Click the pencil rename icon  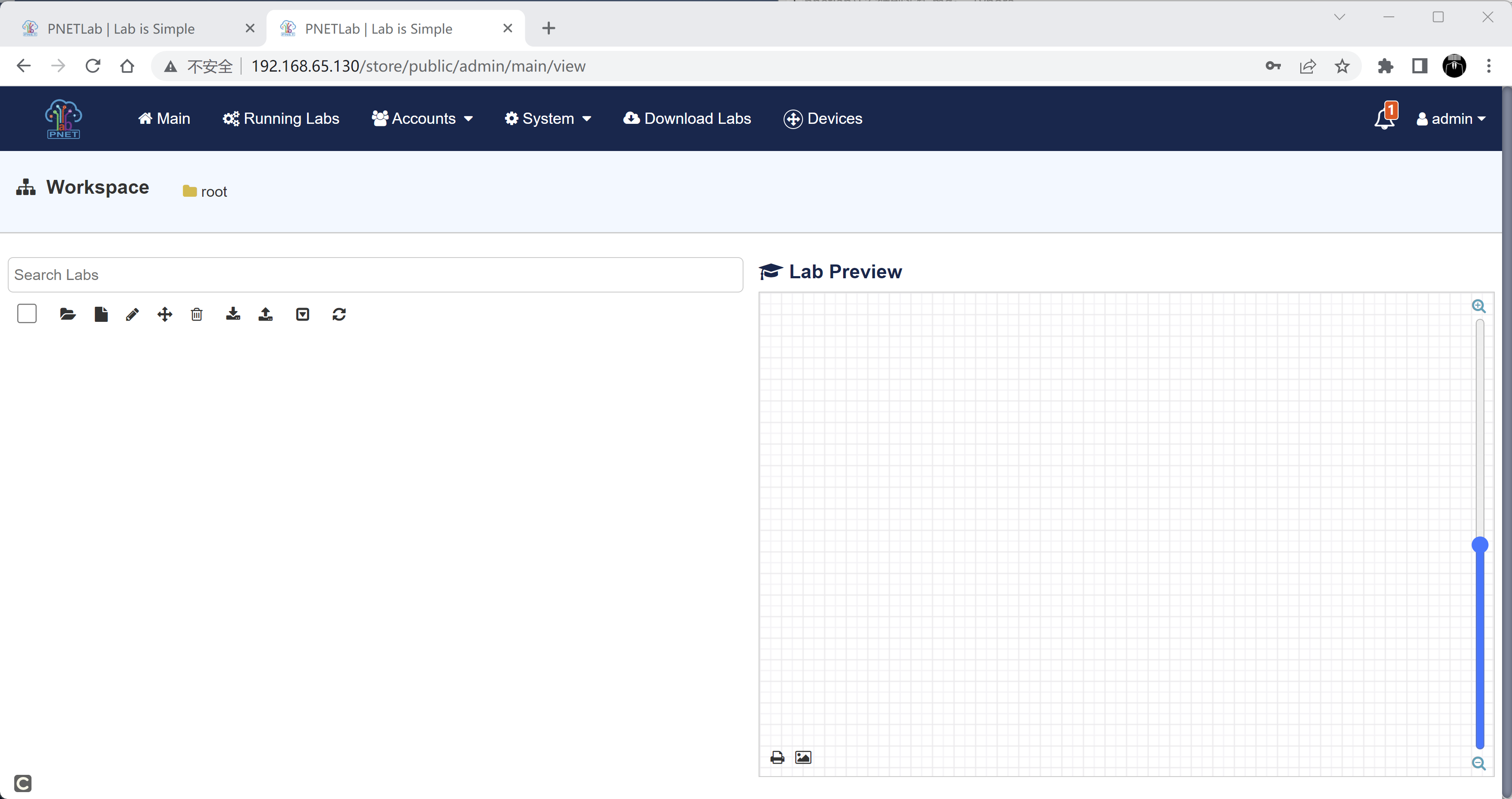132,315
